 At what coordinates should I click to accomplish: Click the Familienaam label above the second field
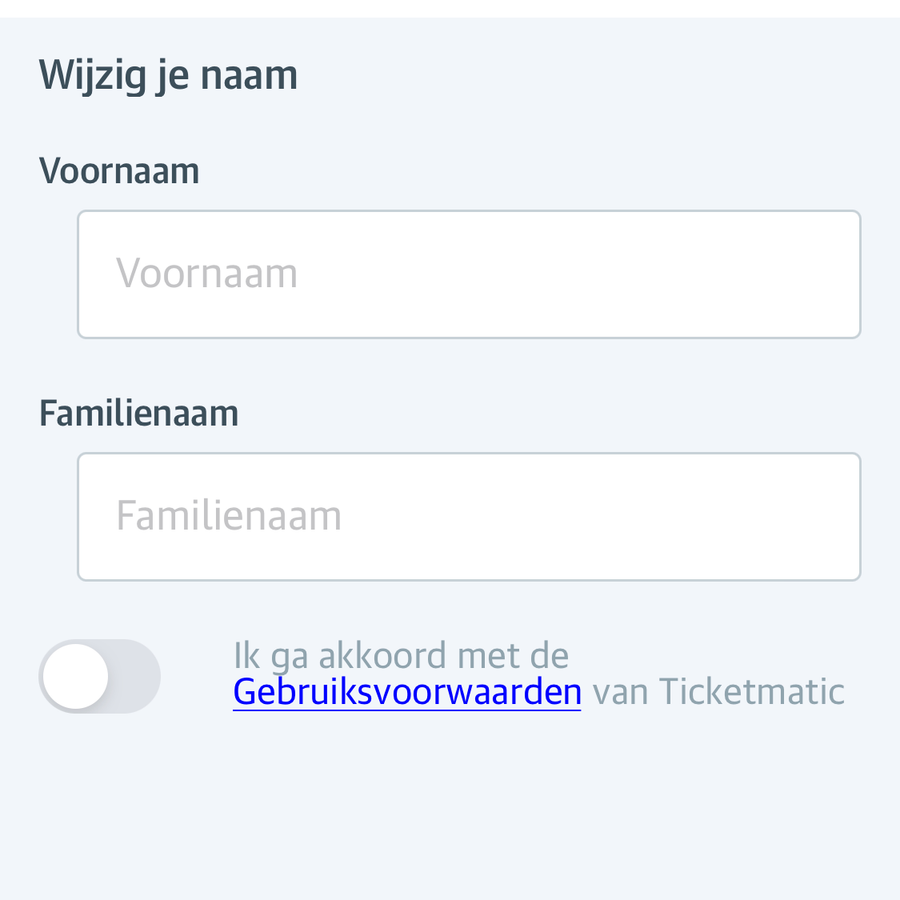pyautogui.click(x=139, y=413)
